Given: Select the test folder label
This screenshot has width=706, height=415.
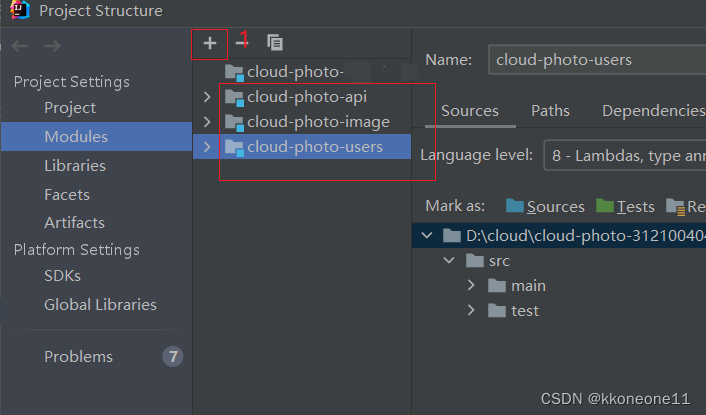Looking at the screenshot, I should tap(525, 311).
